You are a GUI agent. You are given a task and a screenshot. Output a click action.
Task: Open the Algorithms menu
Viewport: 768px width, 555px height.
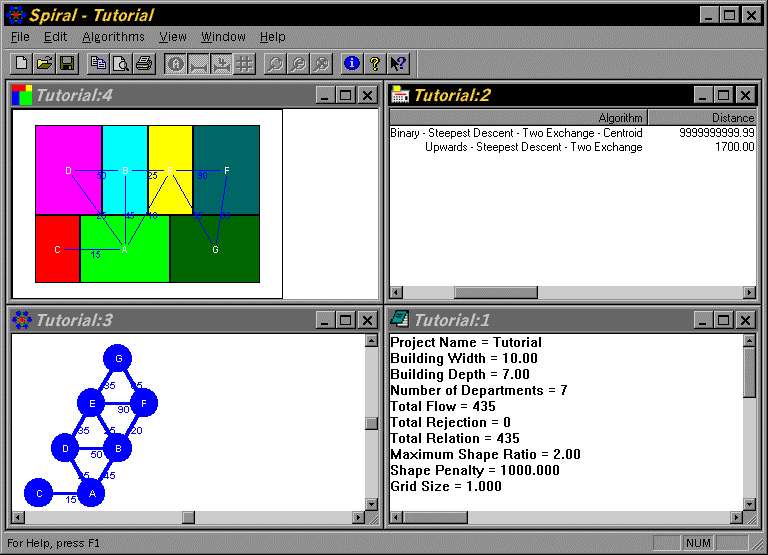[x=113, y=37]
